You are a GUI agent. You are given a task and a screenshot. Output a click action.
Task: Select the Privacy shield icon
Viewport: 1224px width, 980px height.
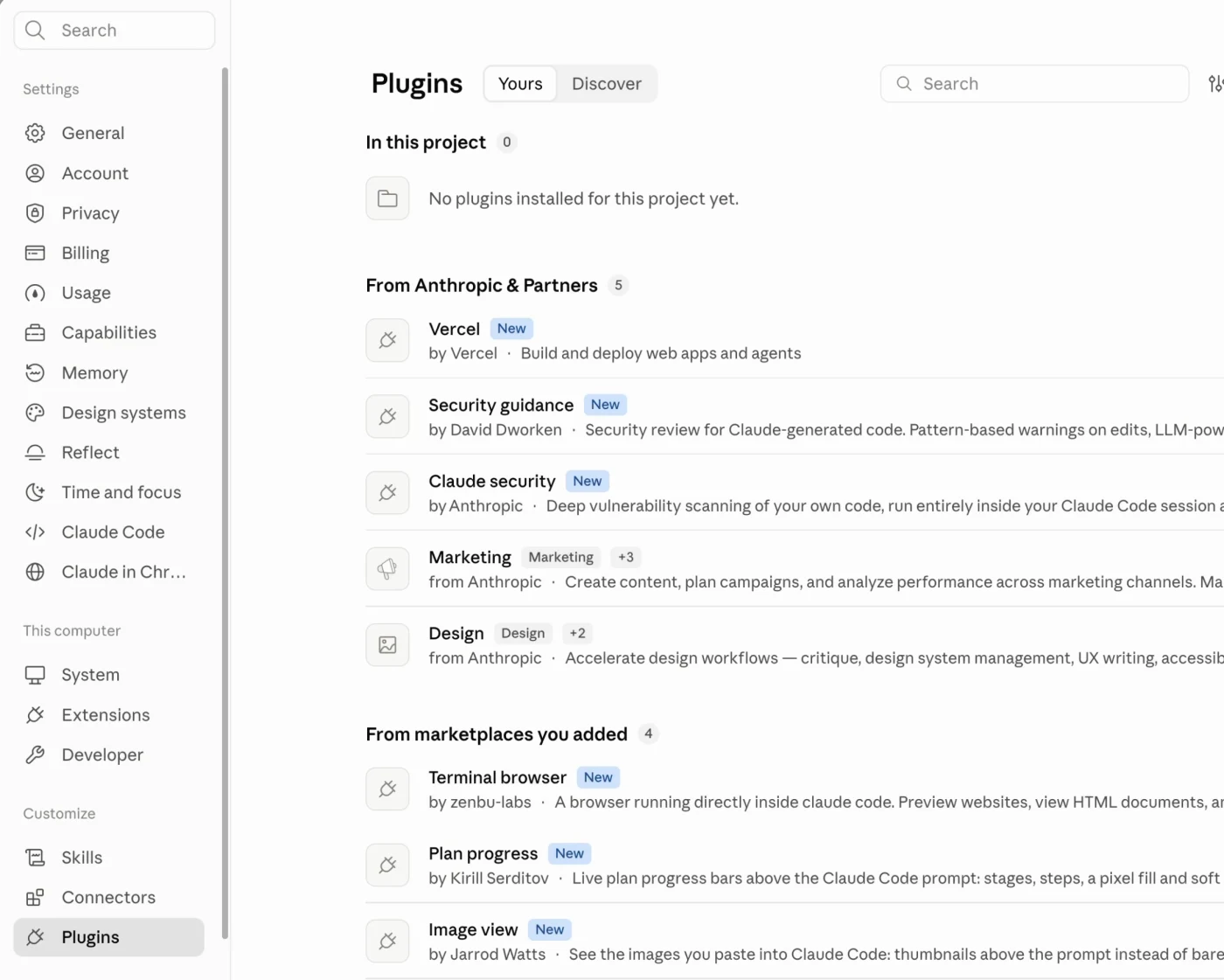pos(35,213)
